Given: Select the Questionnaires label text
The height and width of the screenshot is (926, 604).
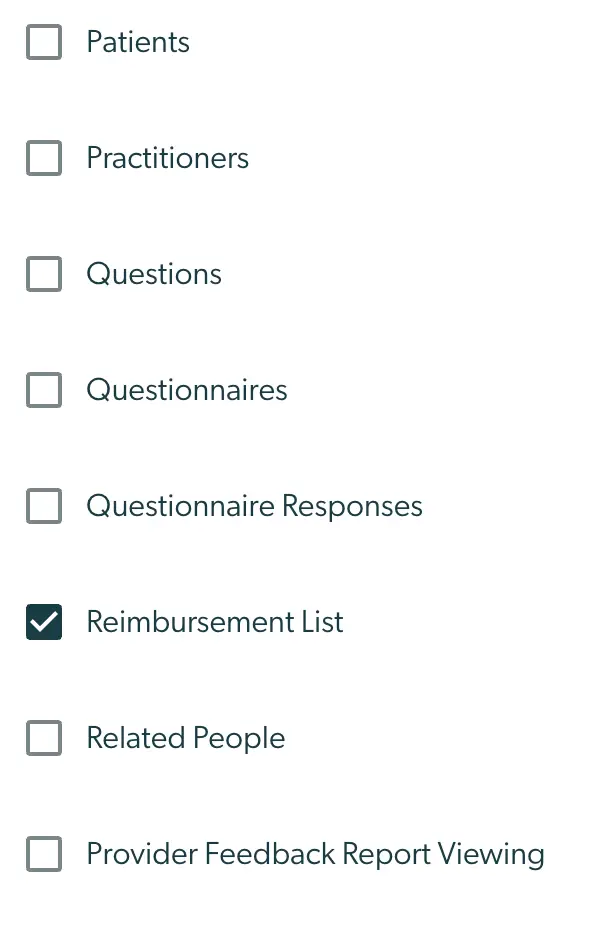Looking at the screenshot, I should [x=186, y=390].
